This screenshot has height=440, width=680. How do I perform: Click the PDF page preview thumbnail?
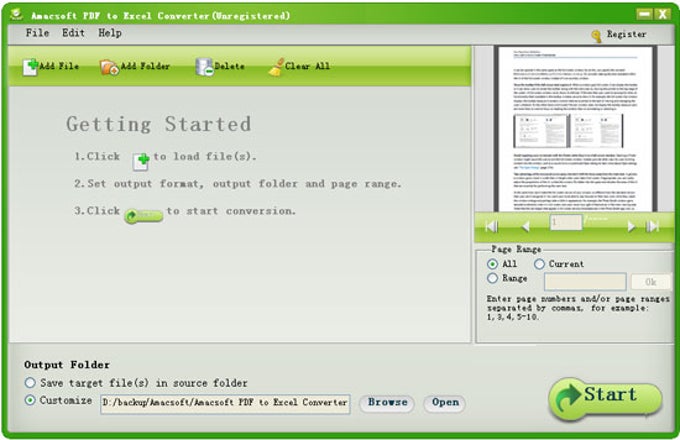[x=575, y=129]
